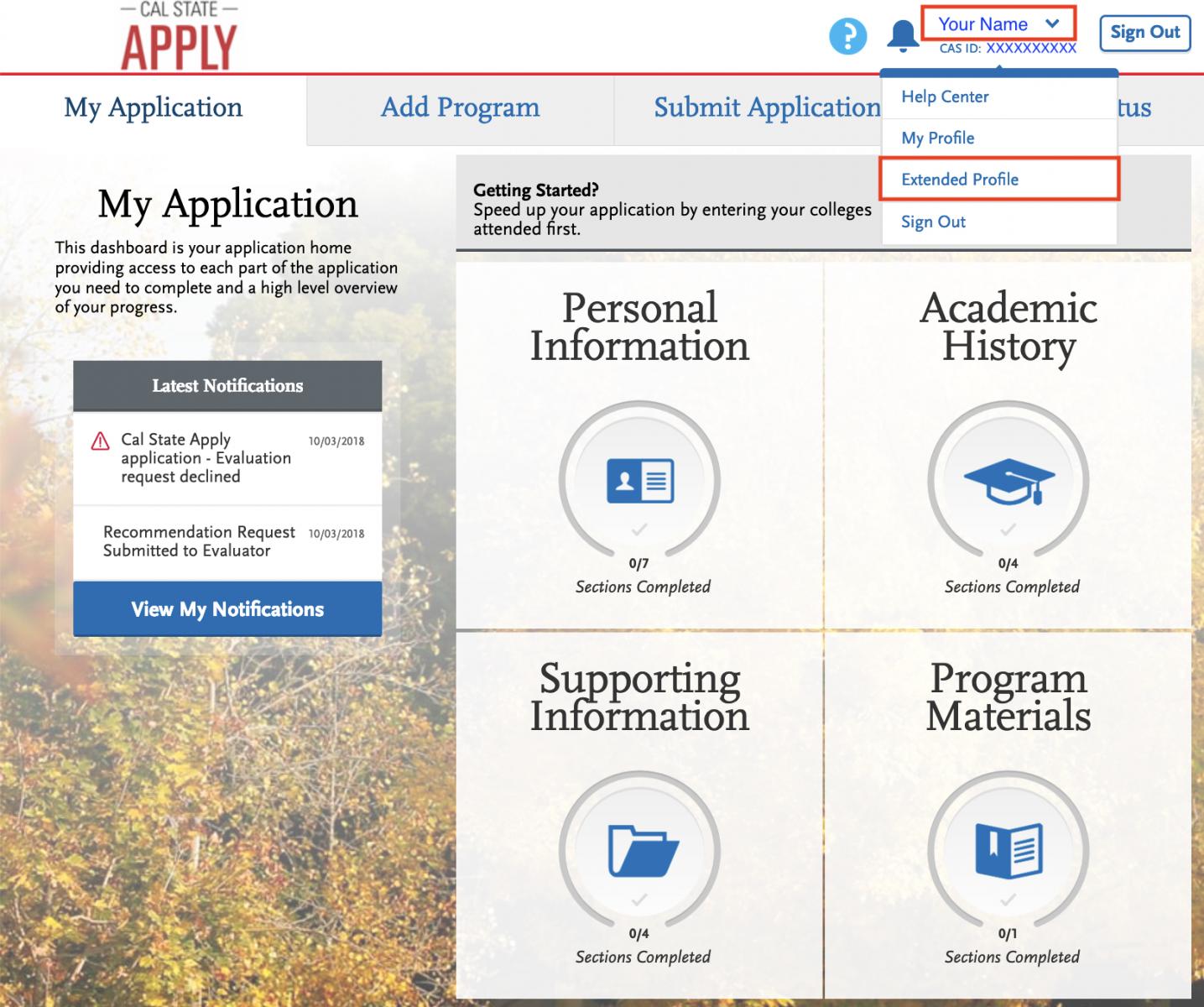Image resolution: width=1204 pixels, height=1007 pixels.
Task: Open Supporting Information folder icon
Action: coord(640,850)
